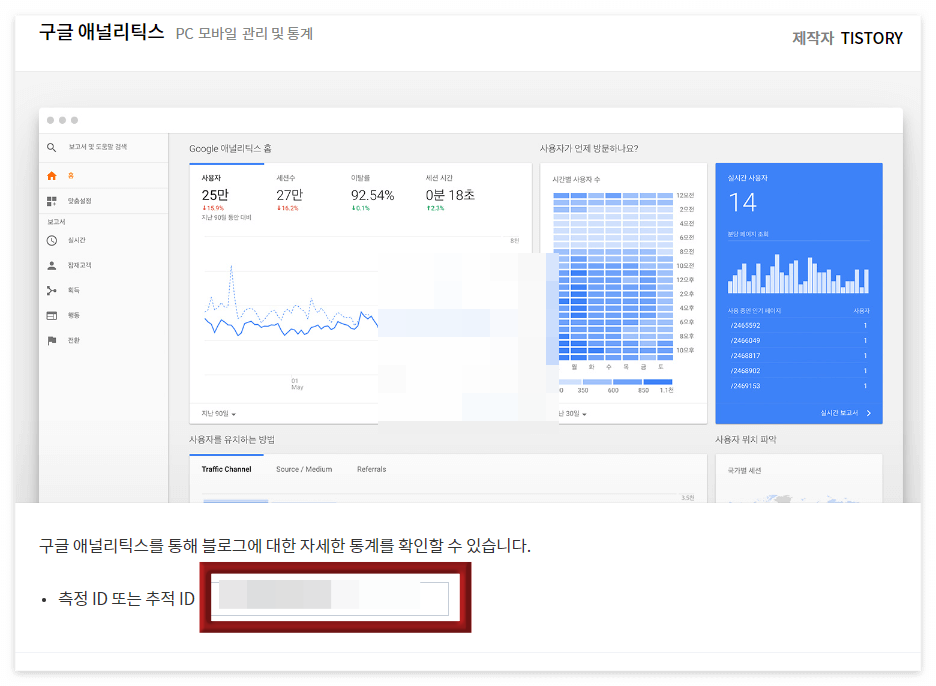Switch to the Traffic Channel tab
This screenshot has width=936, height=686.
[x=226, y=469]
